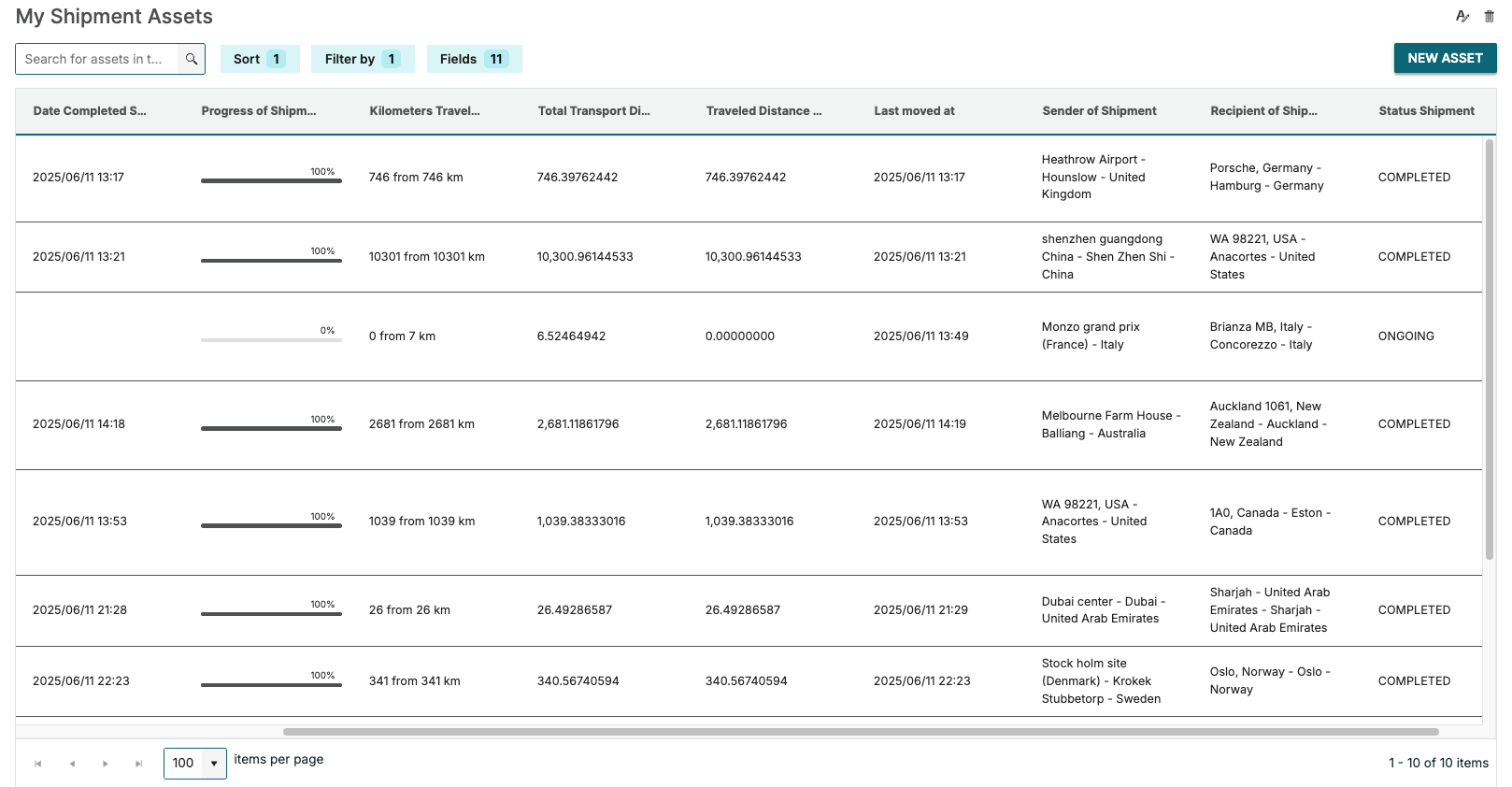Click the Last moved at column header
Viewport: 1512px width, 787px height.
click(x=914, y=111)
